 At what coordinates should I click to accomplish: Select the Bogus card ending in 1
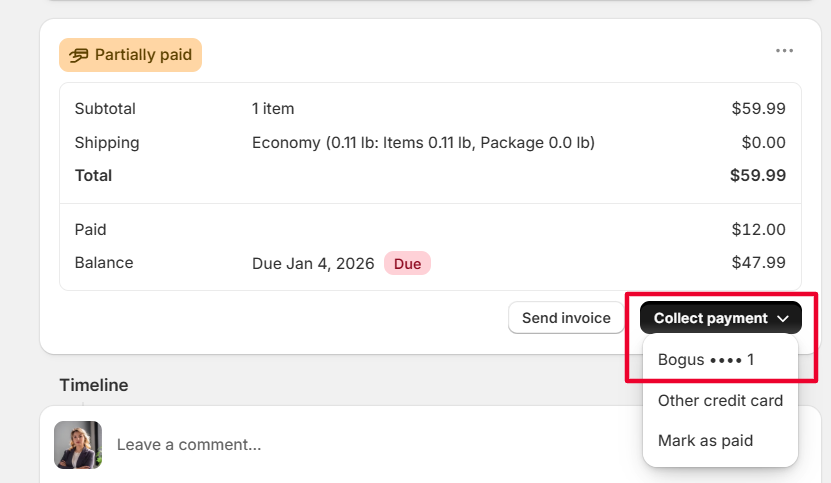pos(706,360)
